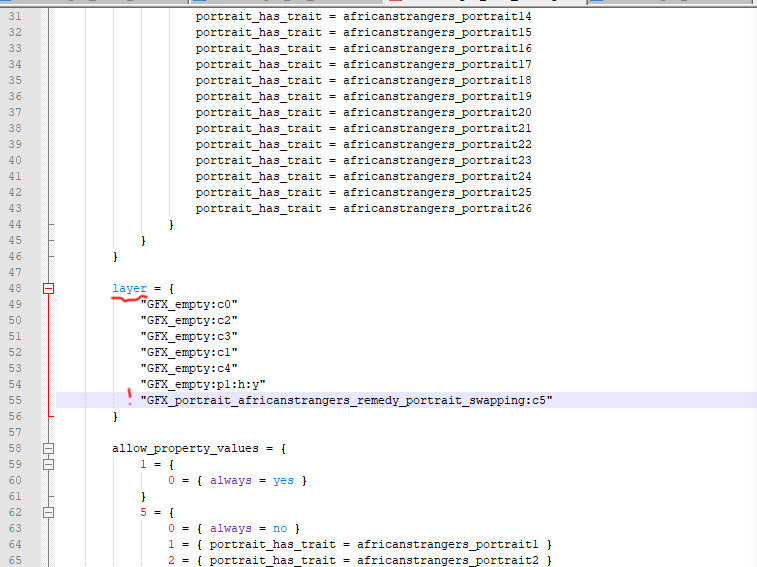Place cursor in "GFX_empty:c2" string

tap(189, 320)
